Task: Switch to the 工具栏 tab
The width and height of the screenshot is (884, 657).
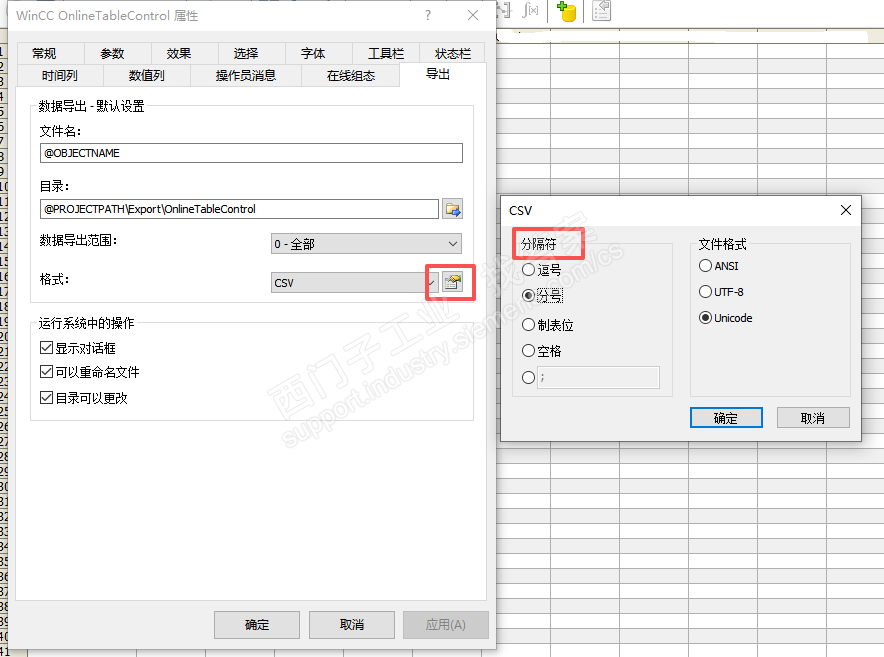Action: click(x=386, y=54)
